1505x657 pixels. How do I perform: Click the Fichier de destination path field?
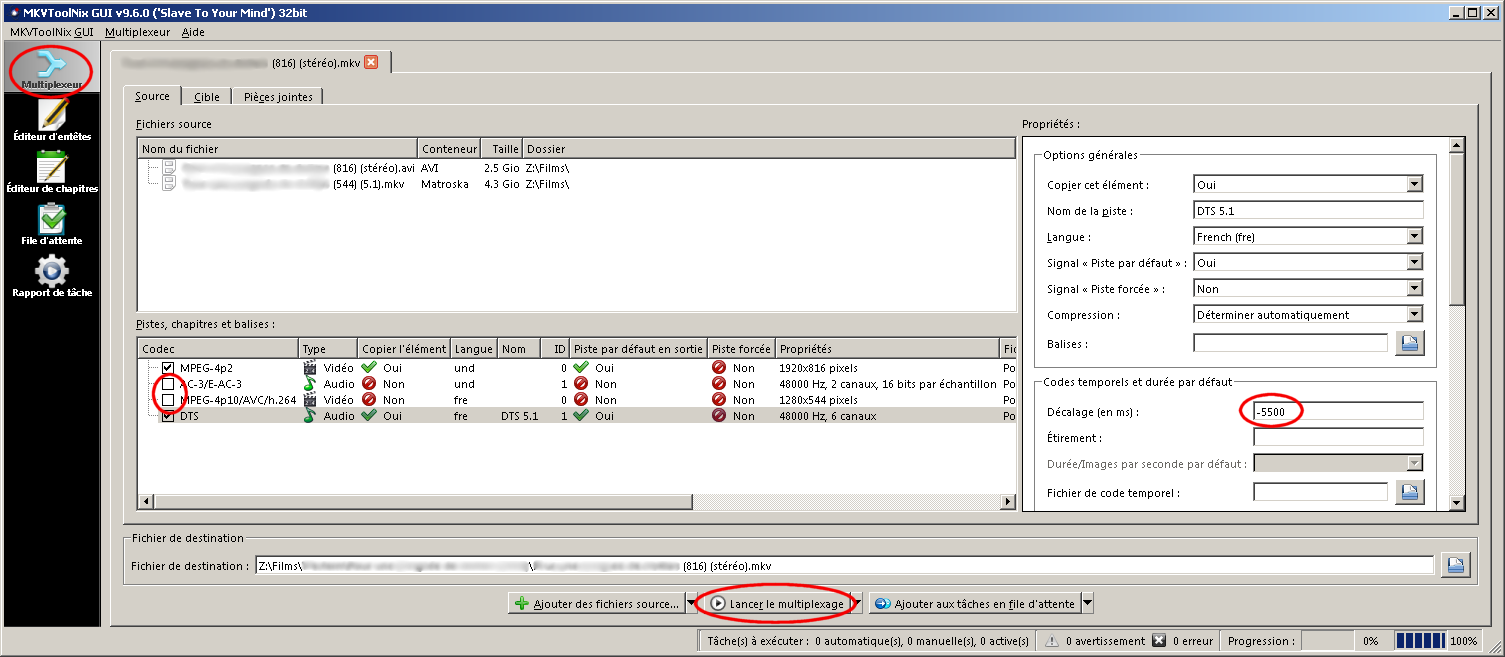click(845, 566)
